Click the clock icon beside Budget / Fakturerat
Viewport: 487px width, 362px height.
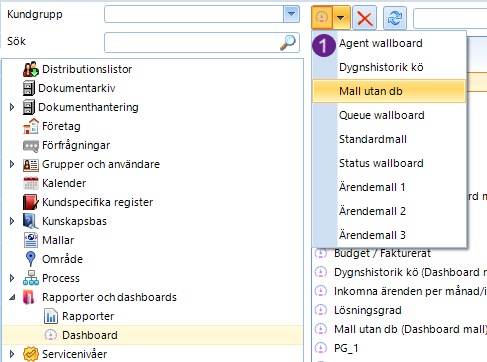click(x=321, y=254)
